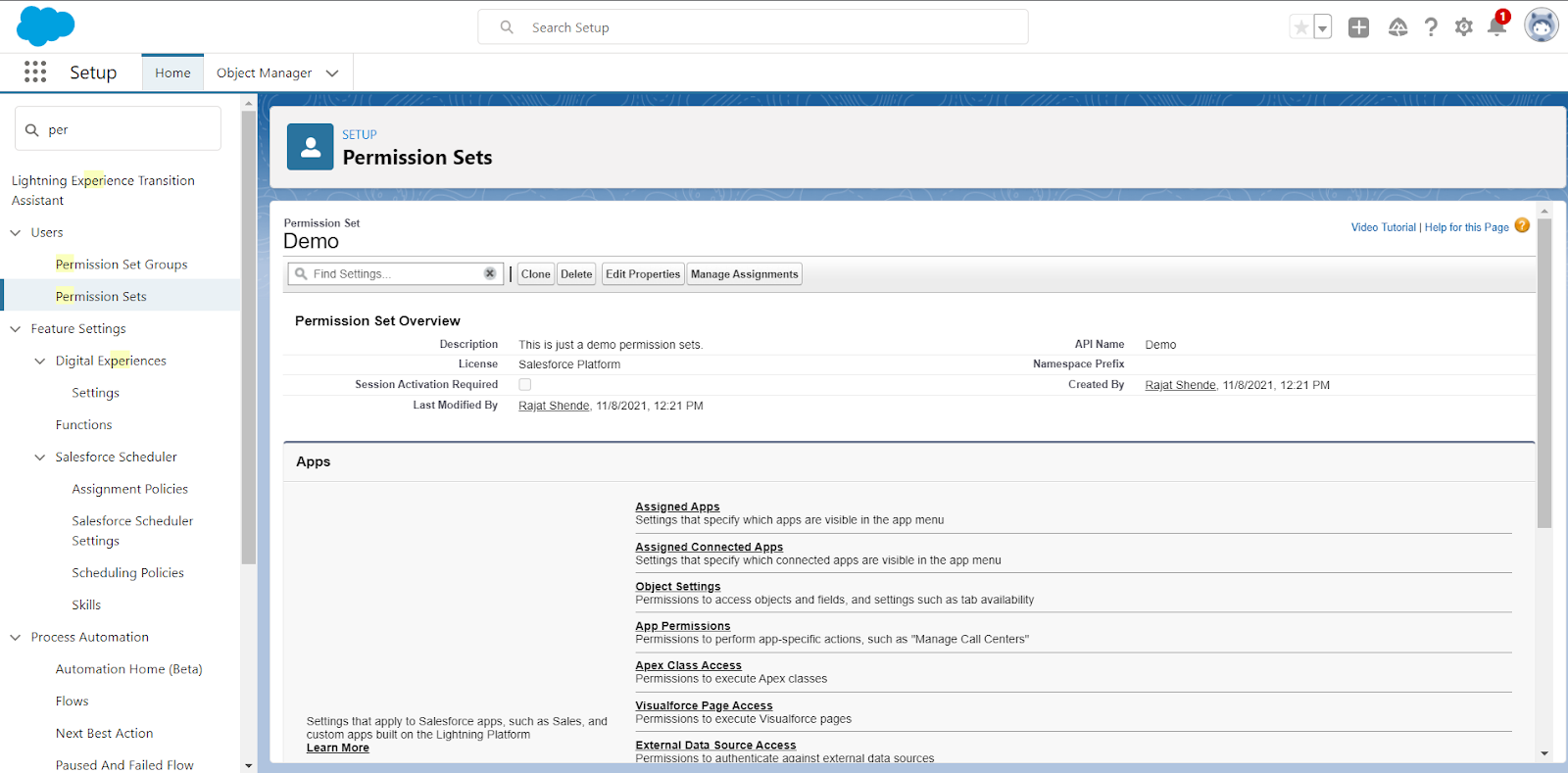1568x773 pixels.
Task: Click the Delete button
Action: 576,274
